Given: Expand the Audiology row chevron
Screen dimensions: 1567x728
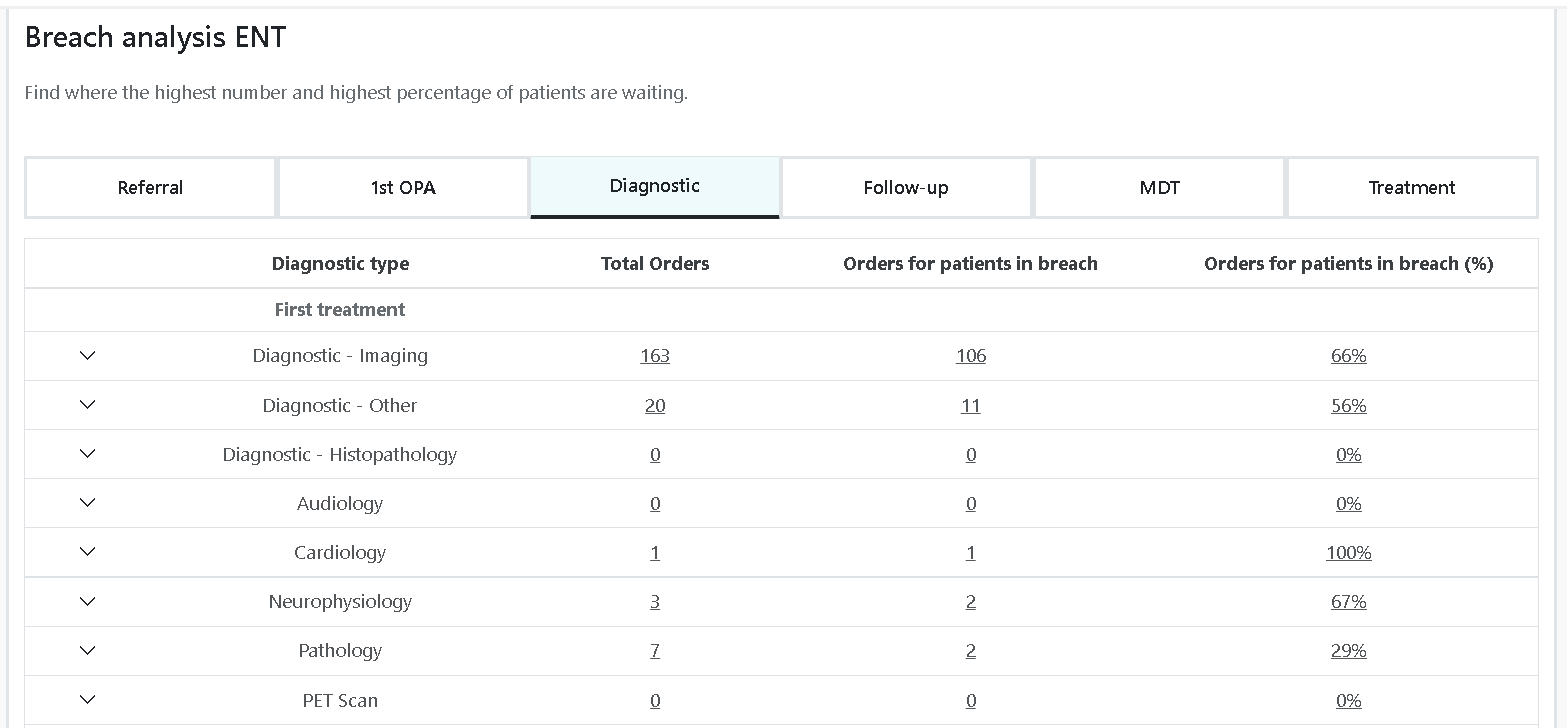Looking at the screenshot, I should click(87, 503).
